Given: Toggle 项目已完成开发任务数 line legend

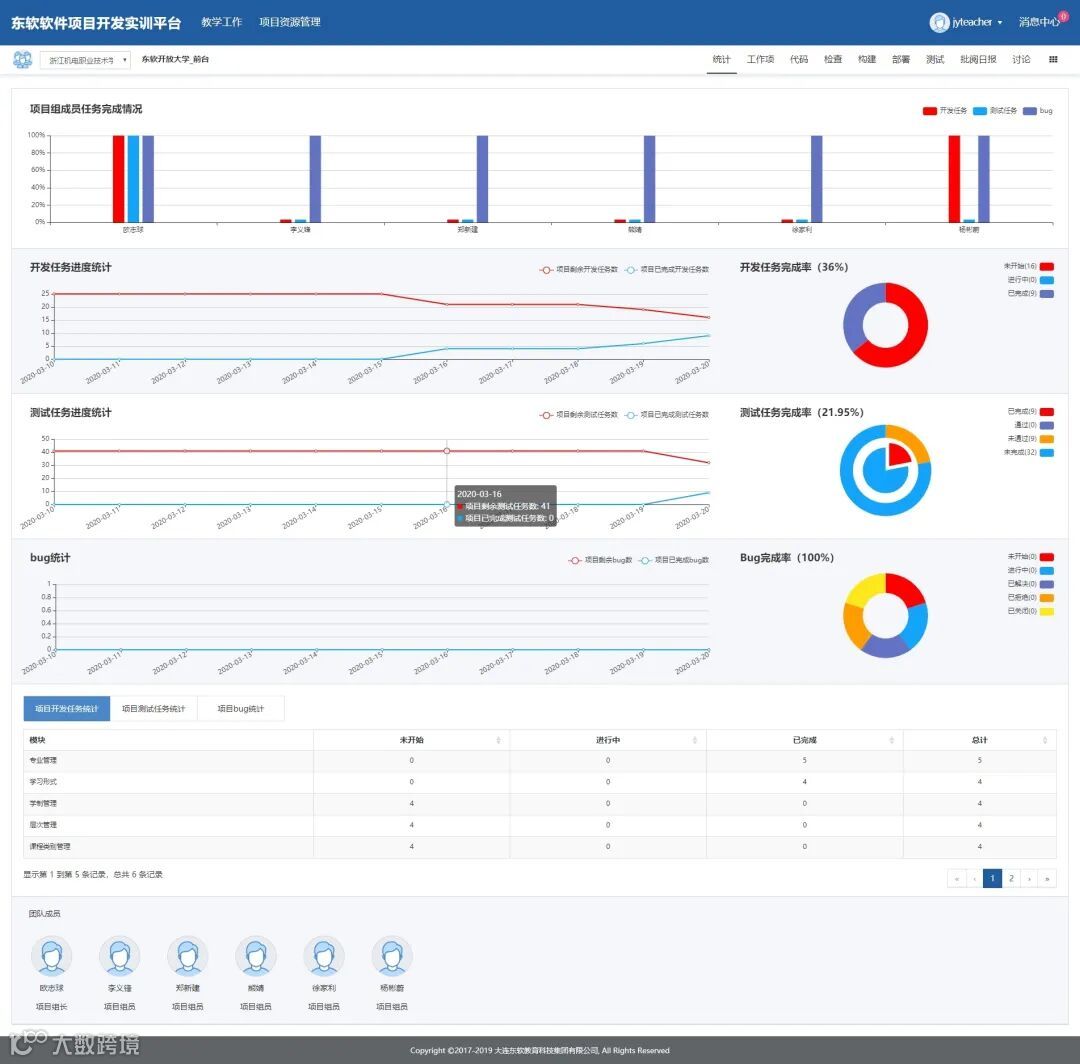Looking at the screenshot, I should click(667, 270).
